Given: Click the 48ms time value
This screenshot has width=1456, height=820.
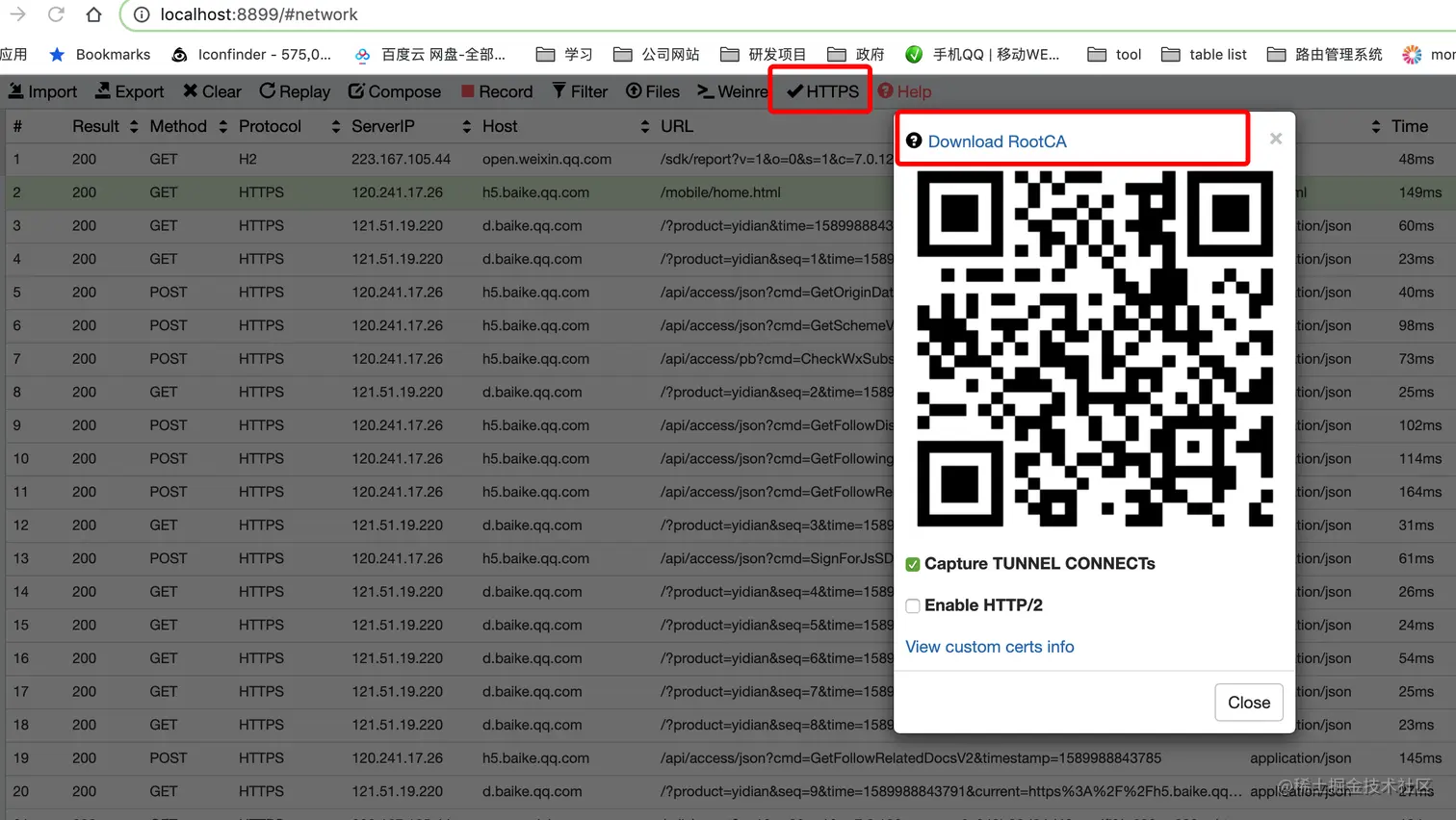Looking at the screenshot, I should pyautogui.click(x=1417, y=159).
